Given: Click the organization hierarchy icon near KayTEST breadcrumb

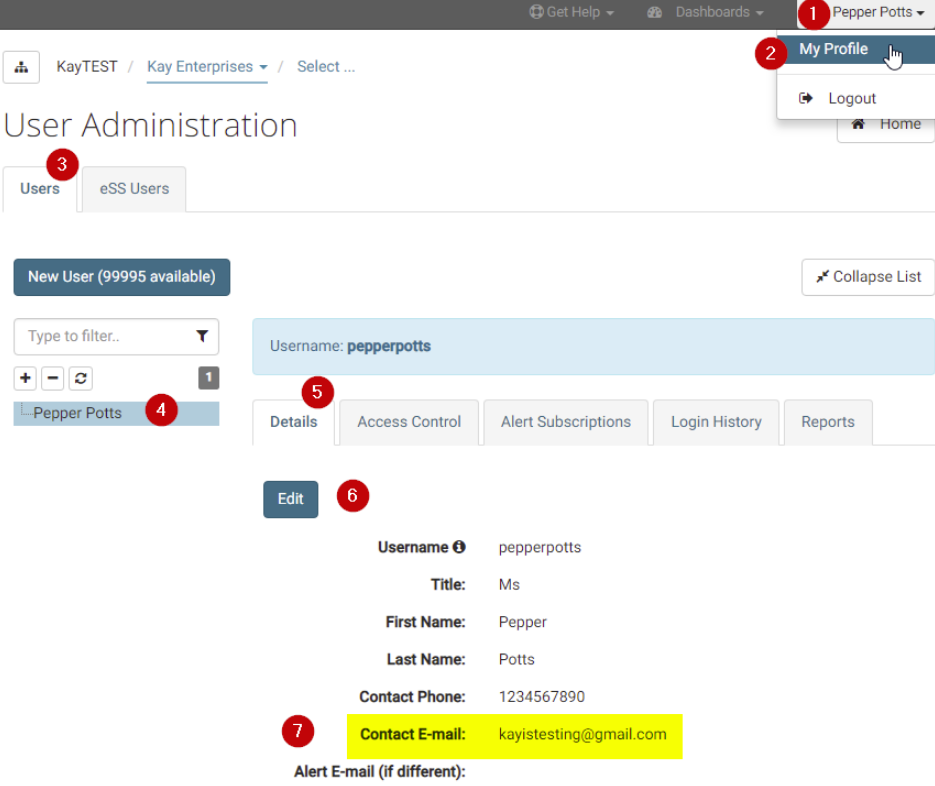Looking at the screenshot, I should point(22,66).
